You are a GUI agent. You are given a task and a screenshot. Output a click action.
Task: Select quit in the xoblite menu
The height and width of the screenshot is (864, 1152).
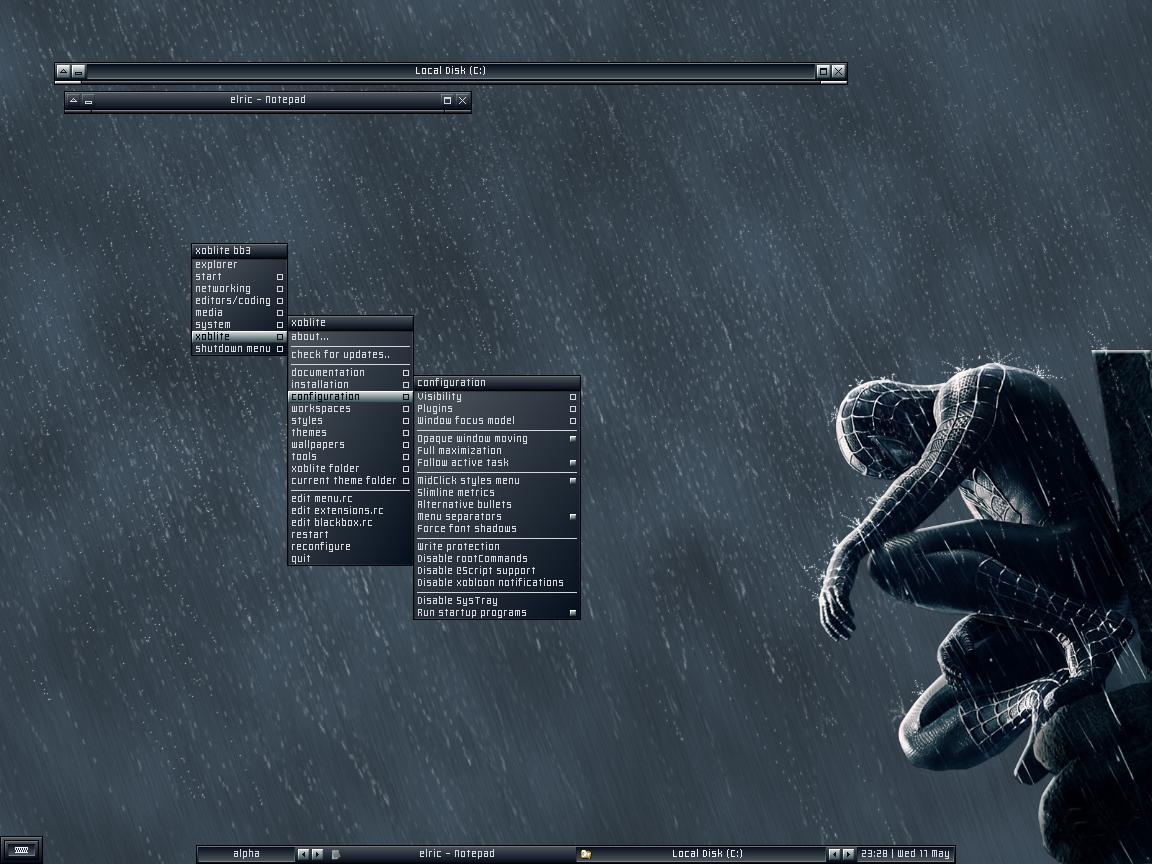[350, 558]
